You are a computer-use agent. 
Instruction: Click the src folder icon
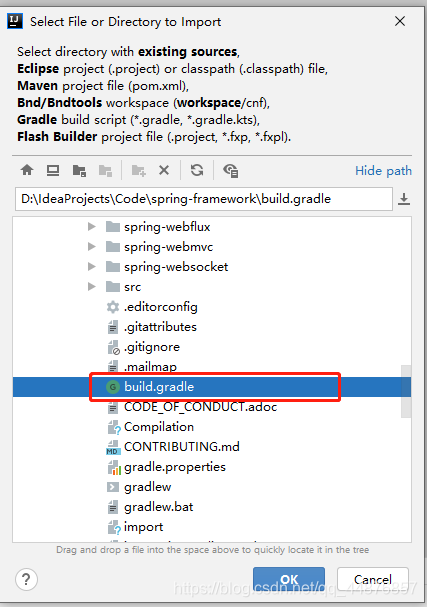click(x=113, y=286)
